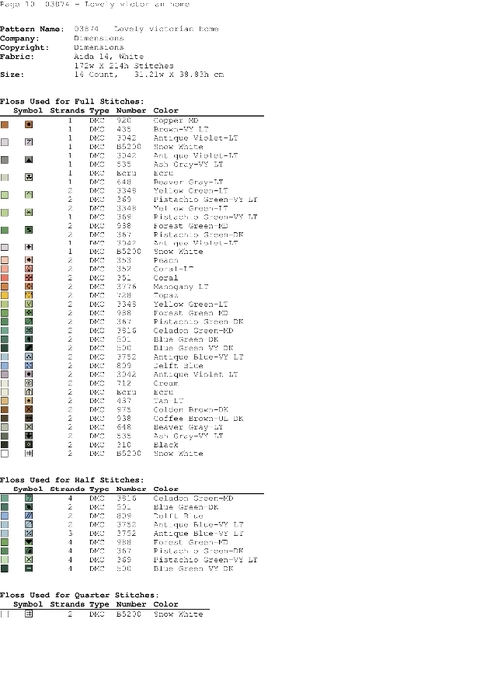This screenshot has height=699, width=494.
Task: Click the half-stitch Celadon Green-MD symbol icon
Action: (29, 498)
